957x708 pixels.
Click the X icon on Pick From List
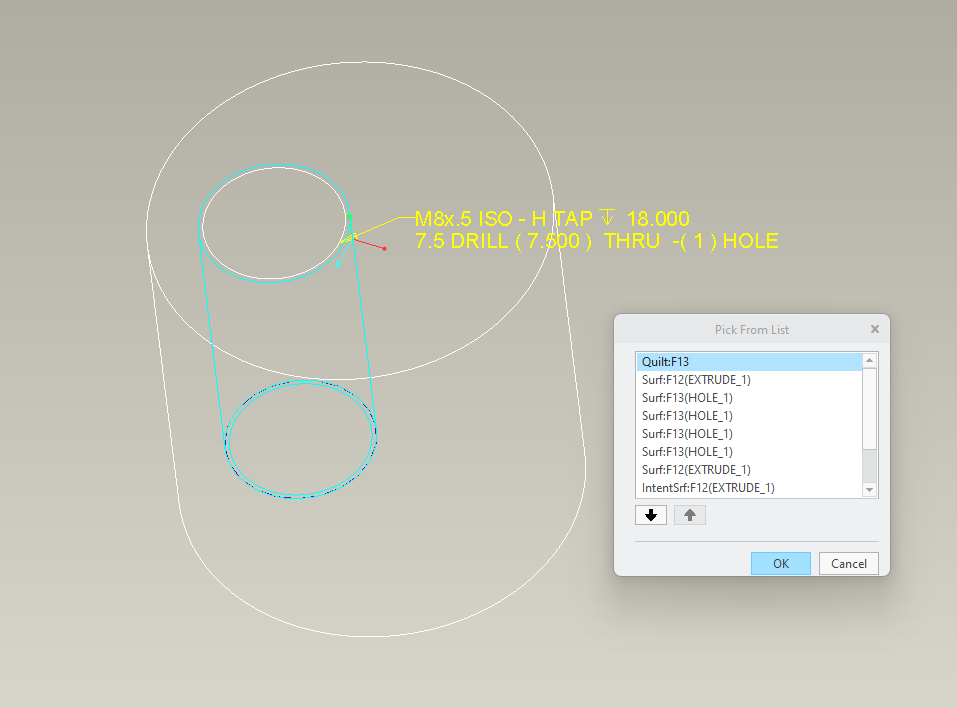click(x=874, y=328)
